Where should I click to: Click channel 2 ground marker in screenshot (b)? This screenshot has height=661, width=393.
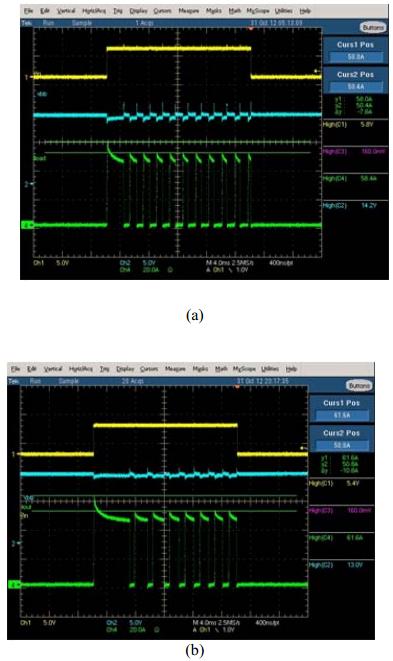(14, 543)
